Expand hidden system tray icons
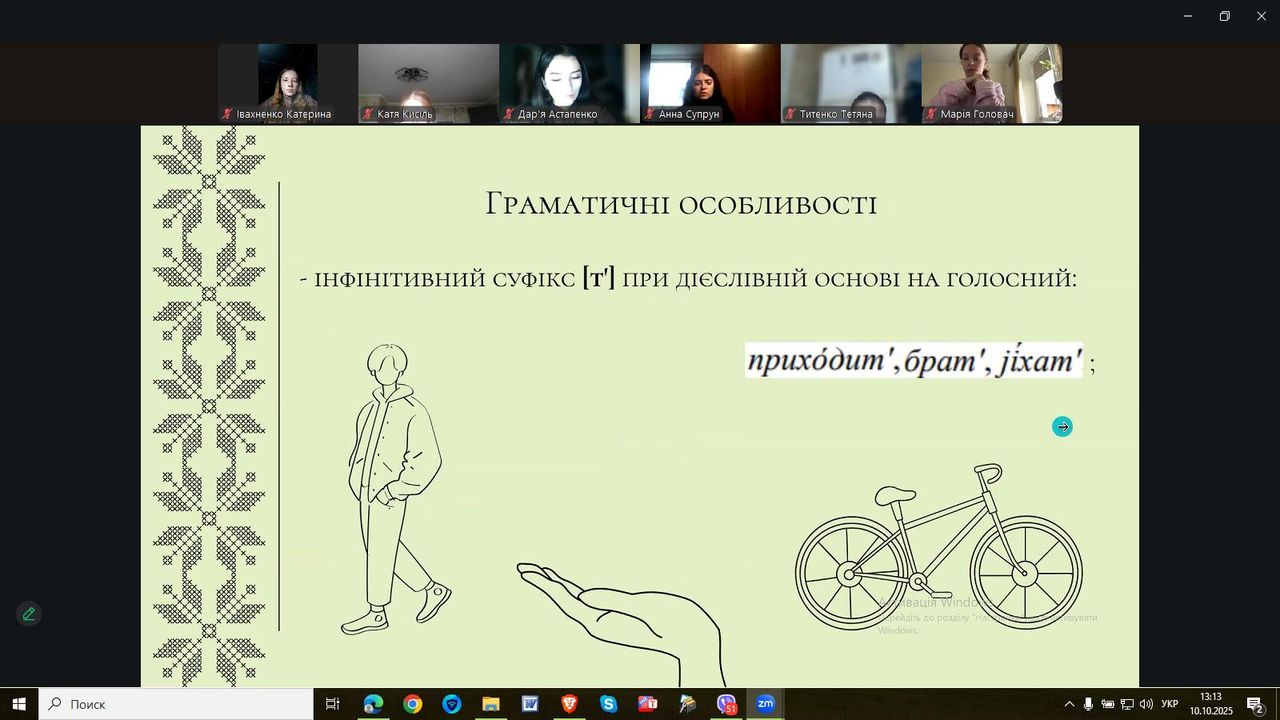 point(1069,704)
